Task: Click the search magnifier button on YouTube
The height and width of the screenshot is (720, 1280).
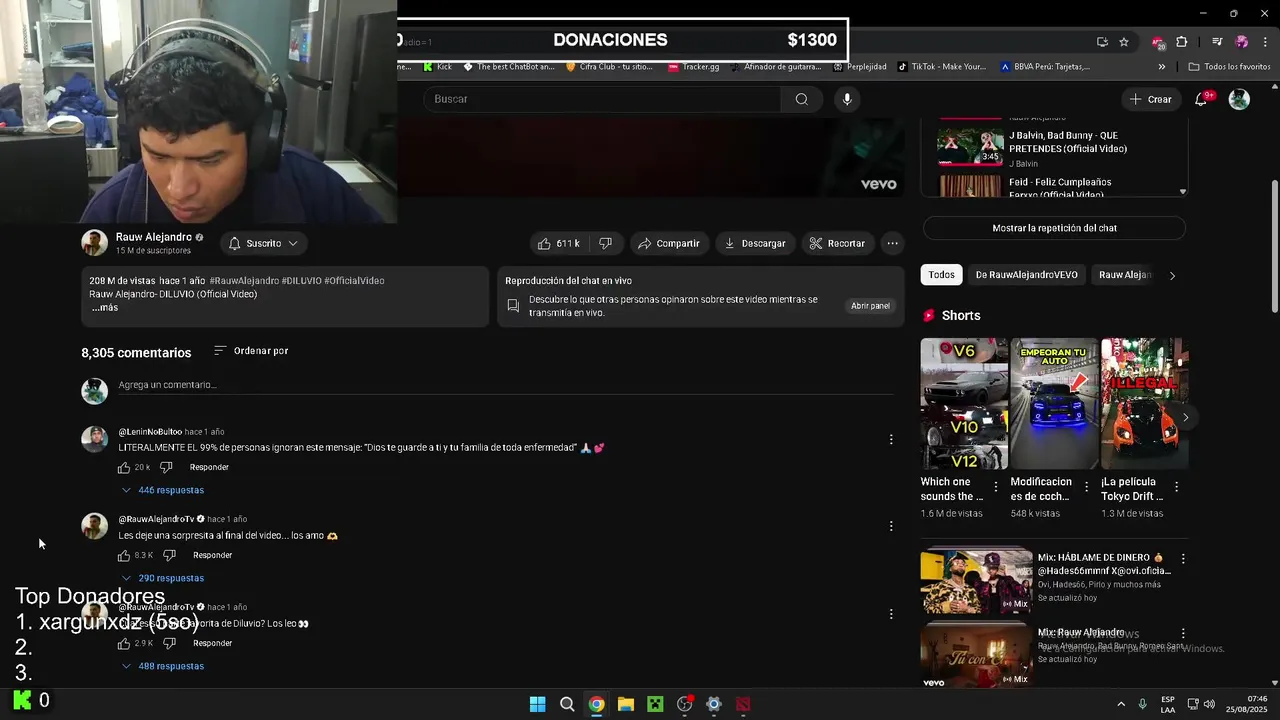Action: tap(801, 99)
